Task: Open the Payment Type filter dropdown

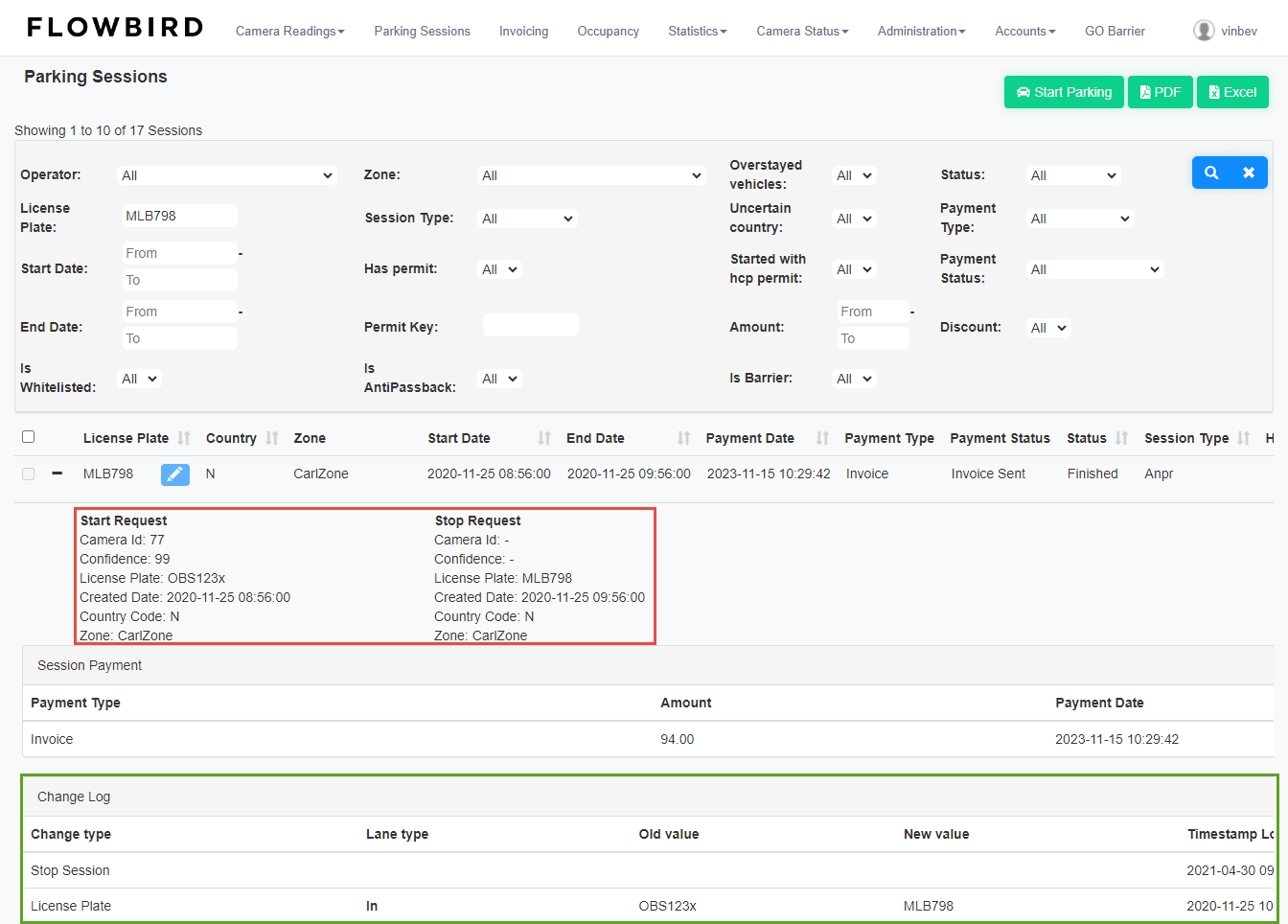Action: pos(1080,219)
